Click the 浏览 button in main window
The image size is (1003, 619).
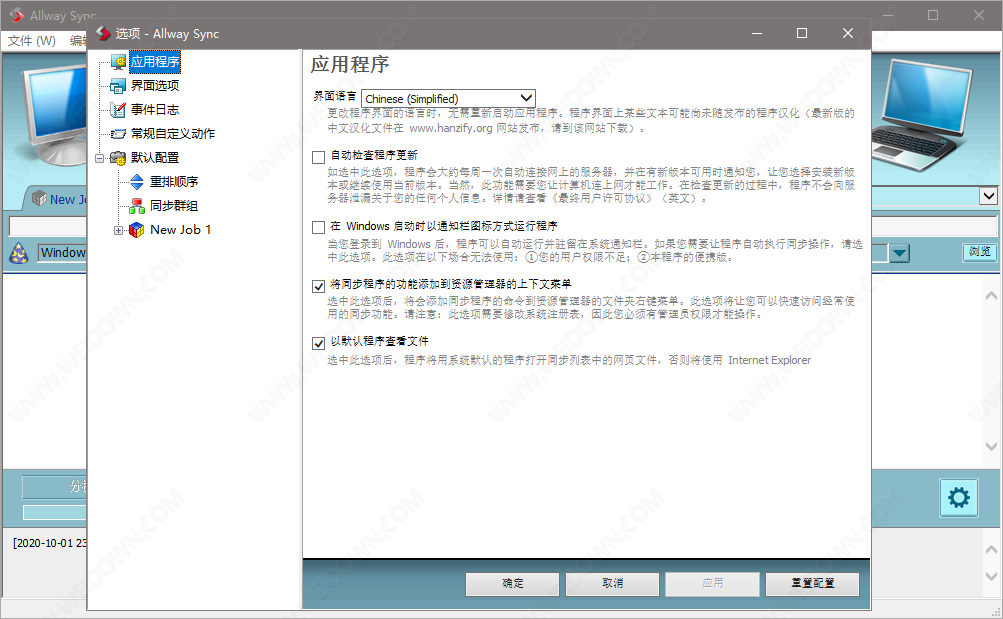pos(979,252)
